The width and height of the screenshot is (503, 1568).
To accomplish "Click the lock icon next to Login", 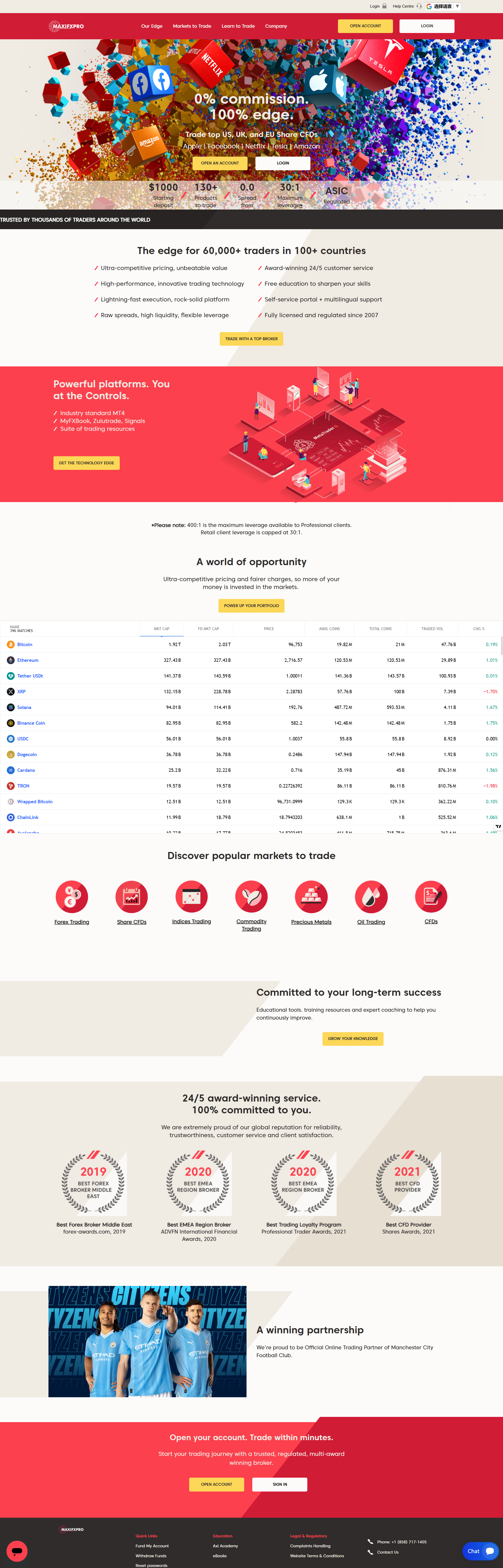I will [x=384, y=6].
